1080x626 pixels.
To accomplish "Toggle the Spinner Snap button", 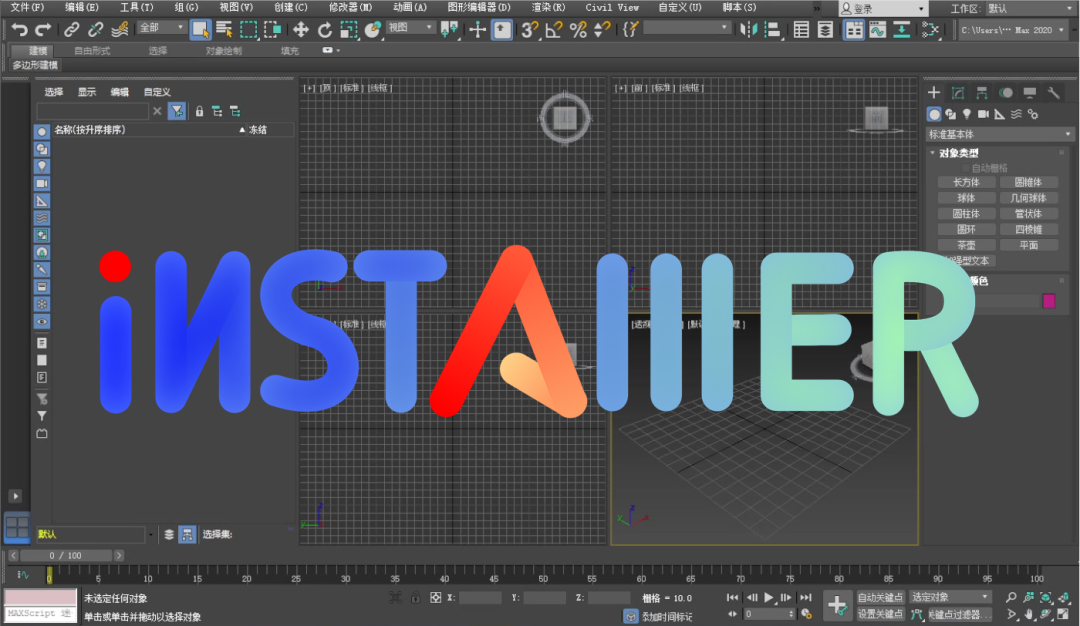I will [602, 30].
